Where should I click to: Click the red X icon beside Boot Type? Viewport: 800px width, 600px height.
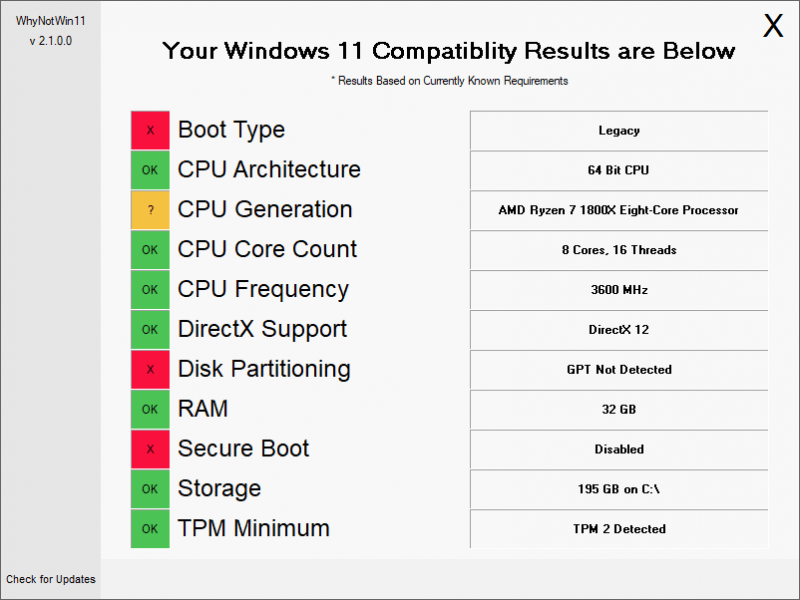coord(150,130)
